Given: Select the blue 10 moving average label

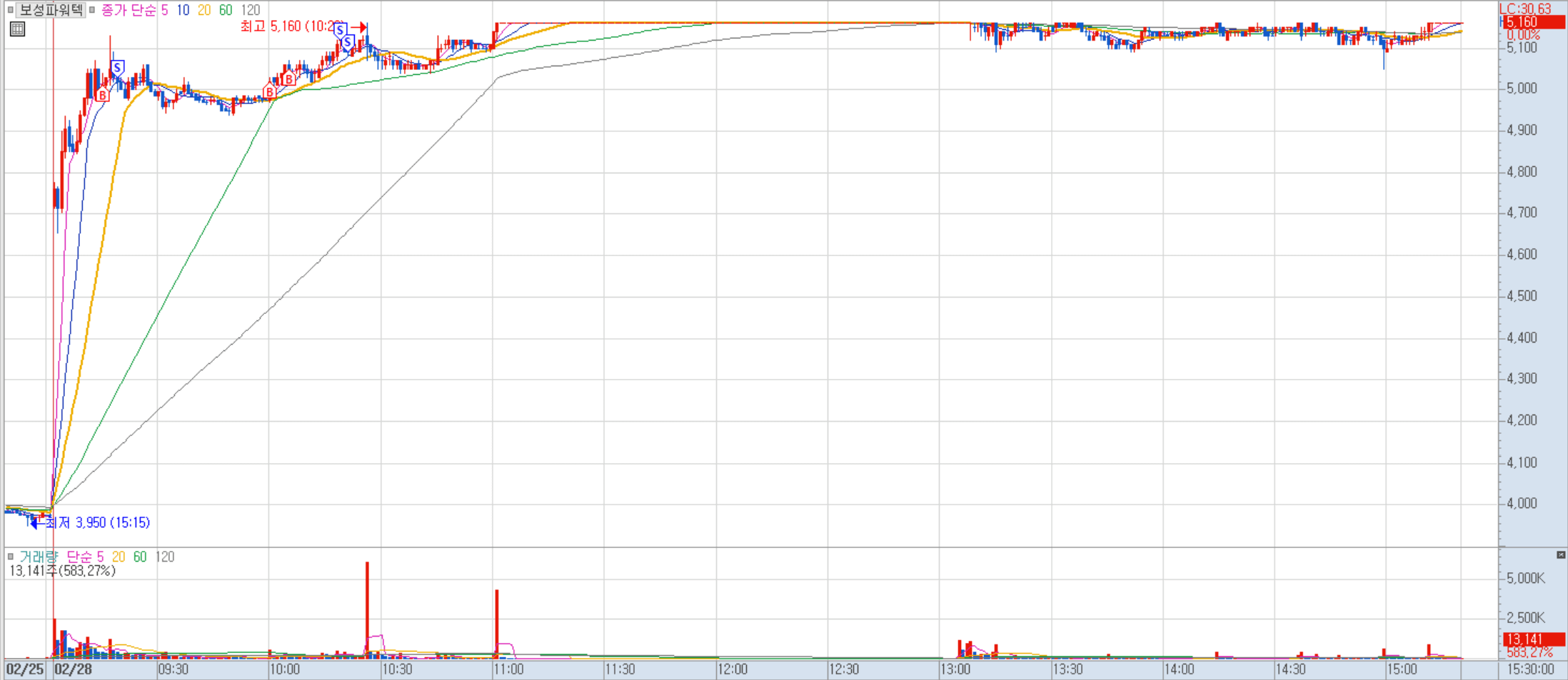Looking at the screenshot, I should [183, 10].
